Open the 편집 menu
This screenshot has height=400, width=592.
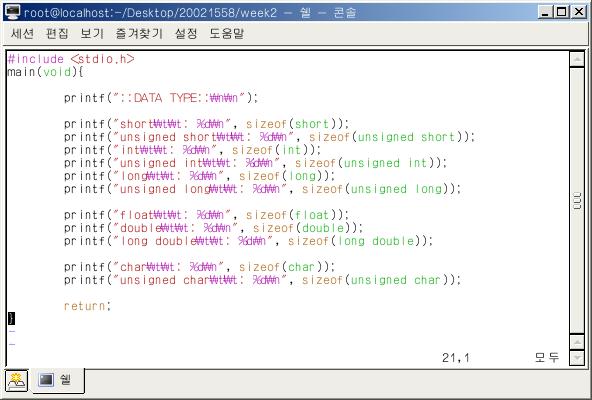tap(57, 33)
